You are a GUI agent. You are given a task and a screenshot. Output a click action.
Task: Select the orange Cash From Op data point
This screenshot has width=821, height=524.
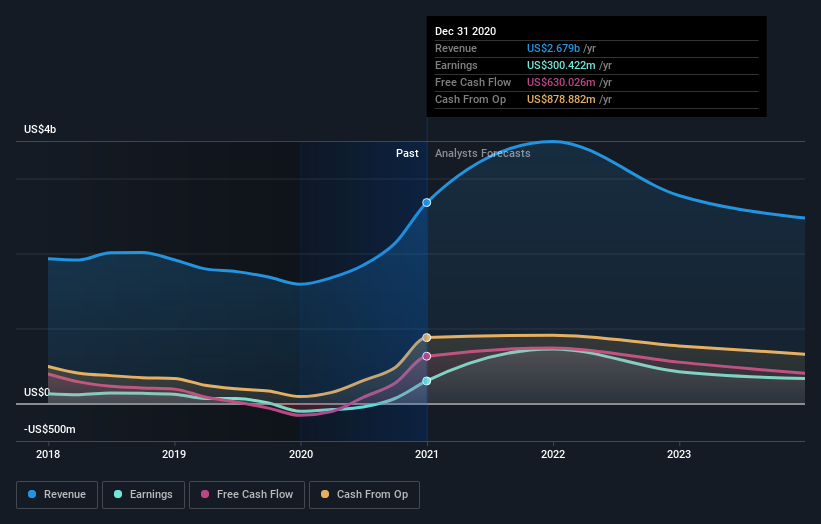[x=427, y=338]
